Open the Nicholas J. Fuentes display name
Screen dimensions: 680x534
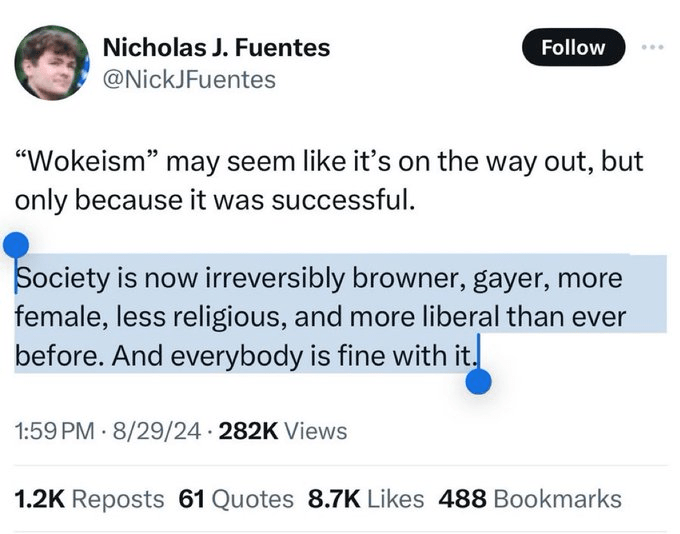(x=216, y=47)
